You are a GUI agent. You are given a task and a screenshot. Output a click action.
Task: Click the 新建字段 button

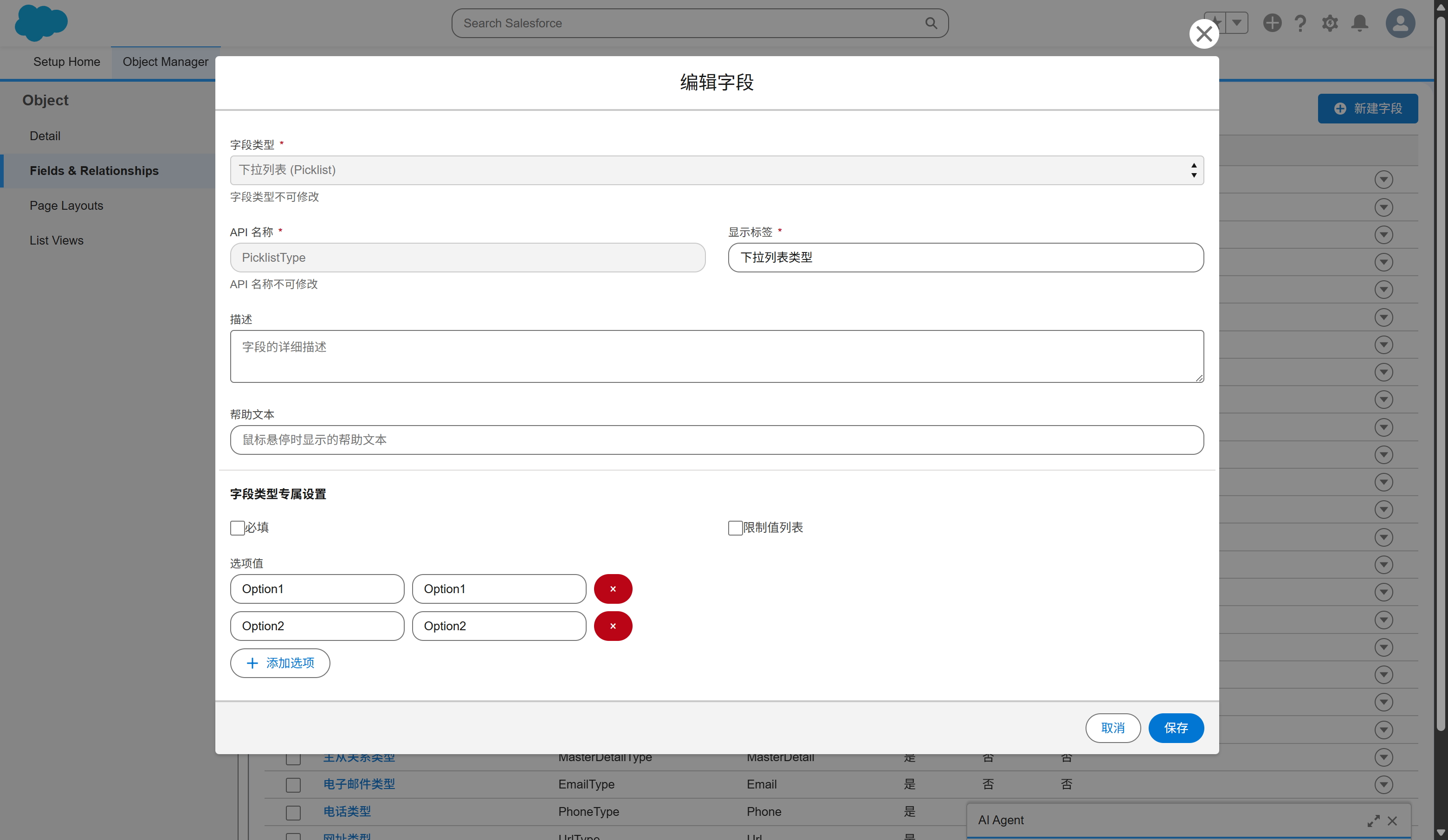pos(1368,109)
